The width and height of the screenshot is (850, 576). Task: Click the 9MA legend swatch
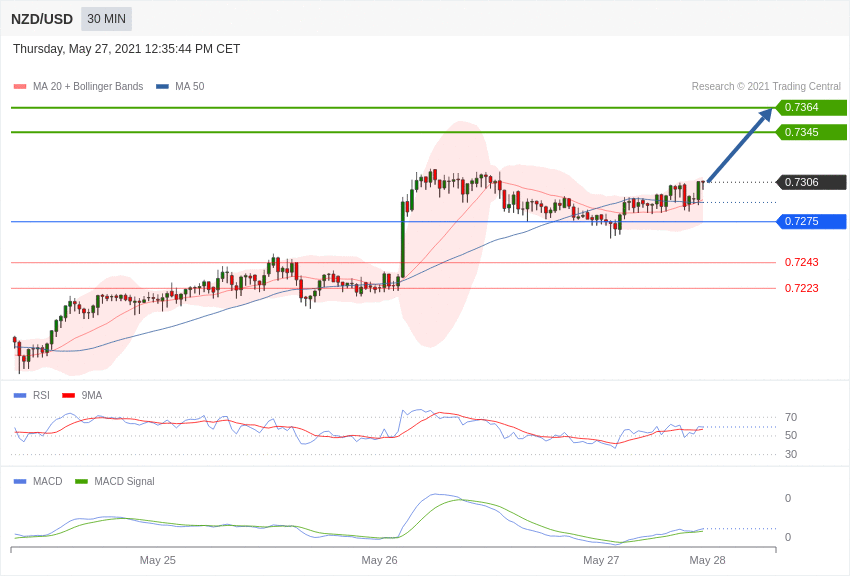point(68,396)
